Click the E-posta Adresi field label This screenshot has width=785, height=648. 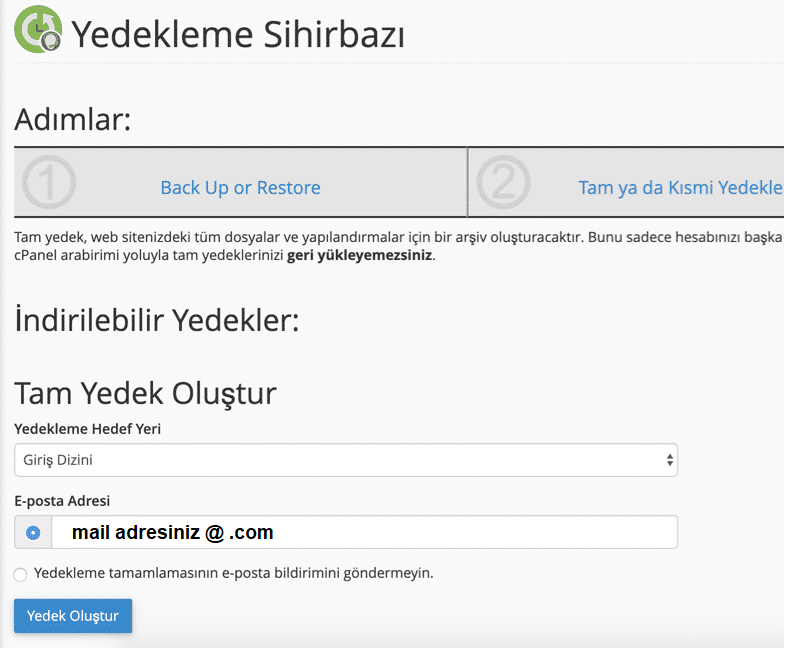62,501
